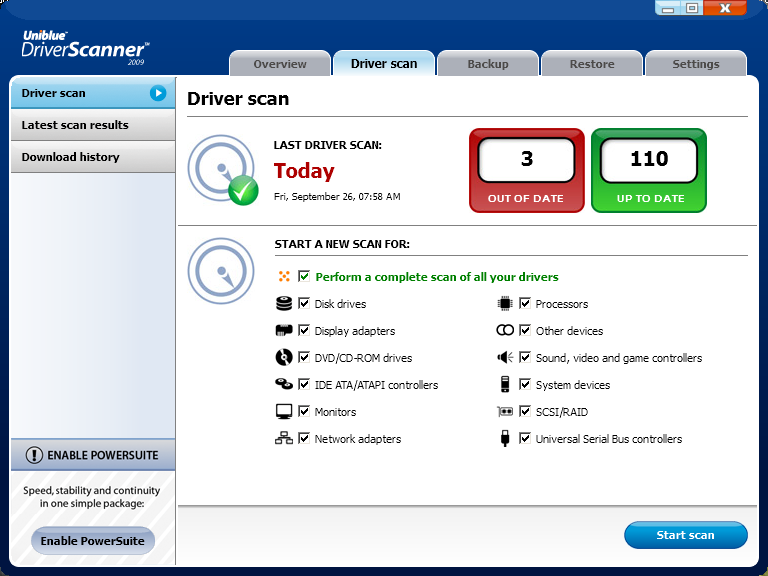The image size is (768, 576).
Task: Uncheck the complete scan of all drivers
Action: tap(304, 276)
